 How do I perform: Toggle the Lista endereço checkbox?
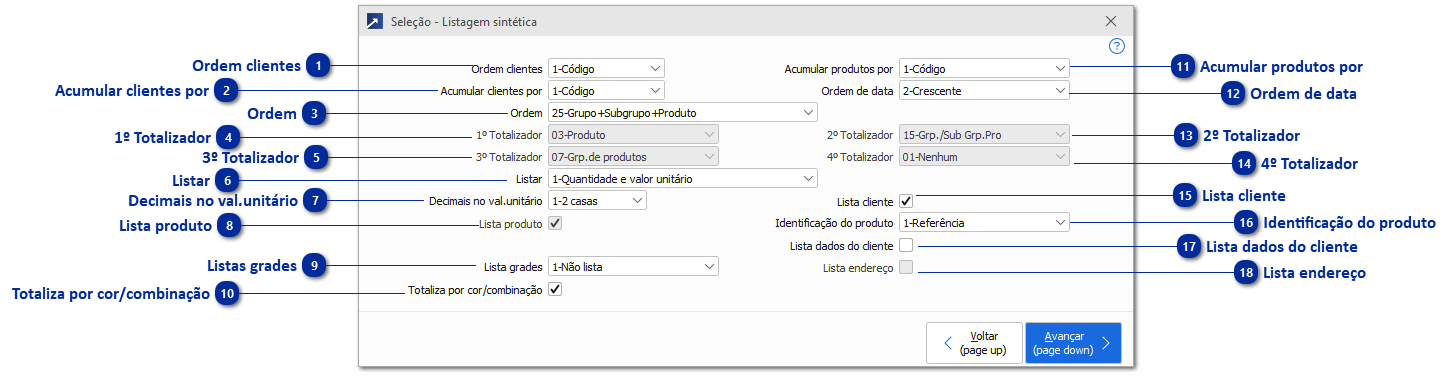906,267
